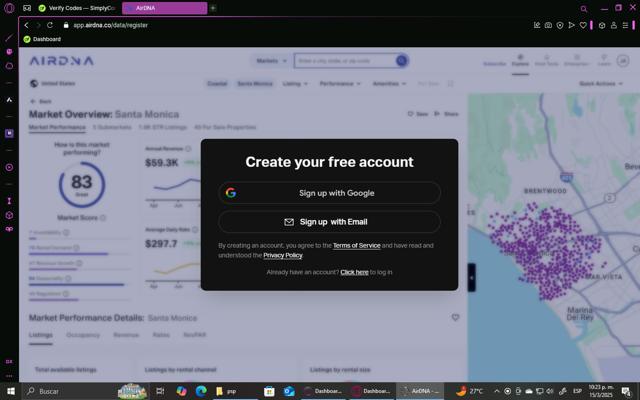640x400 pixels.
Task: Open the taskbar clock showing 10:23 p. m.
Action: pos(601,391)
